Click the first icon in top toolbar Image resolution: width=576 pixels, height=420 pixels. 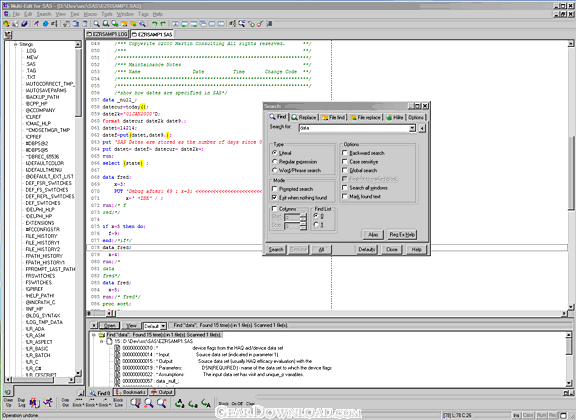pos(6,24)
